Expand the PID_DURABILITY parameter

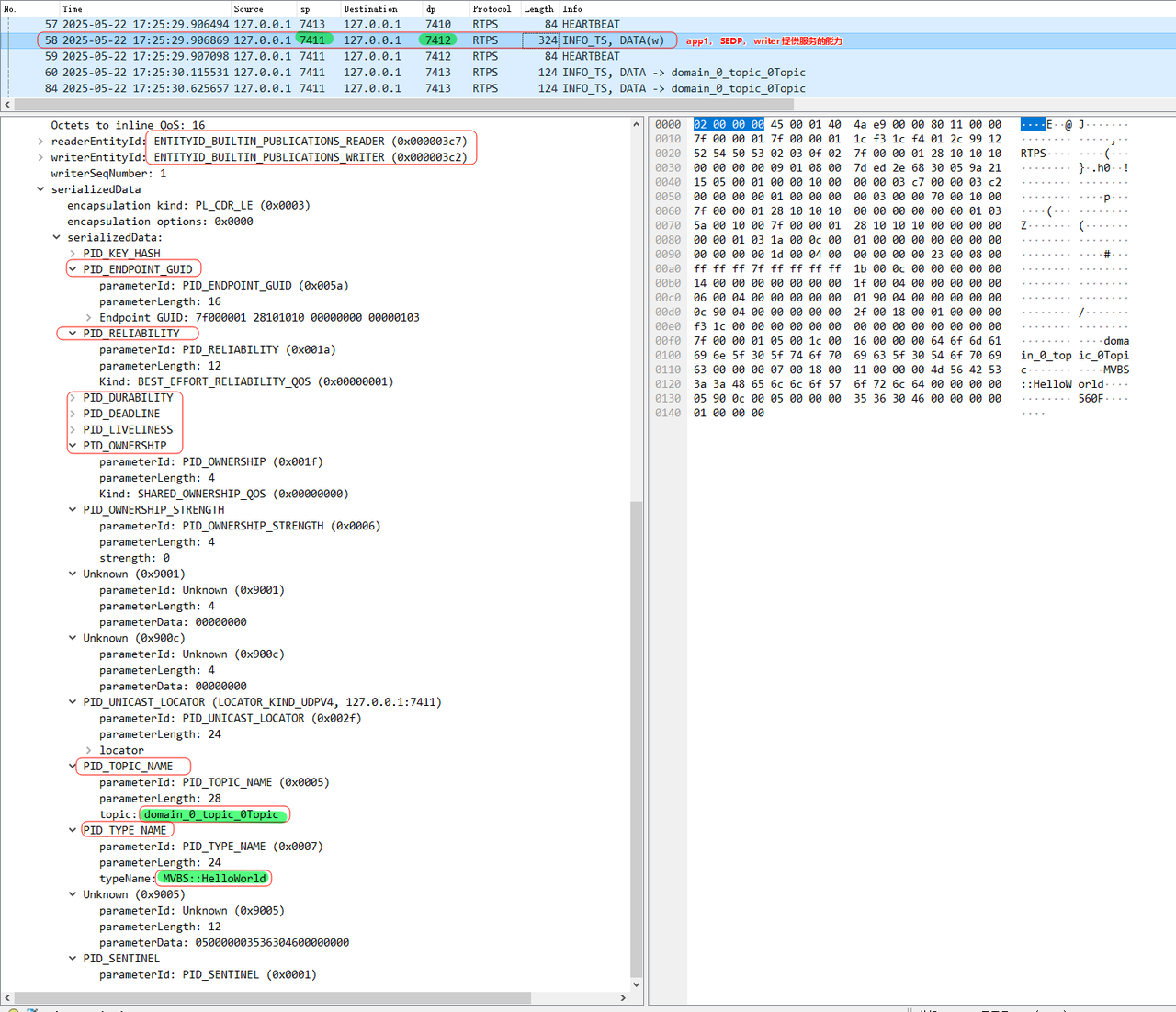73,398
